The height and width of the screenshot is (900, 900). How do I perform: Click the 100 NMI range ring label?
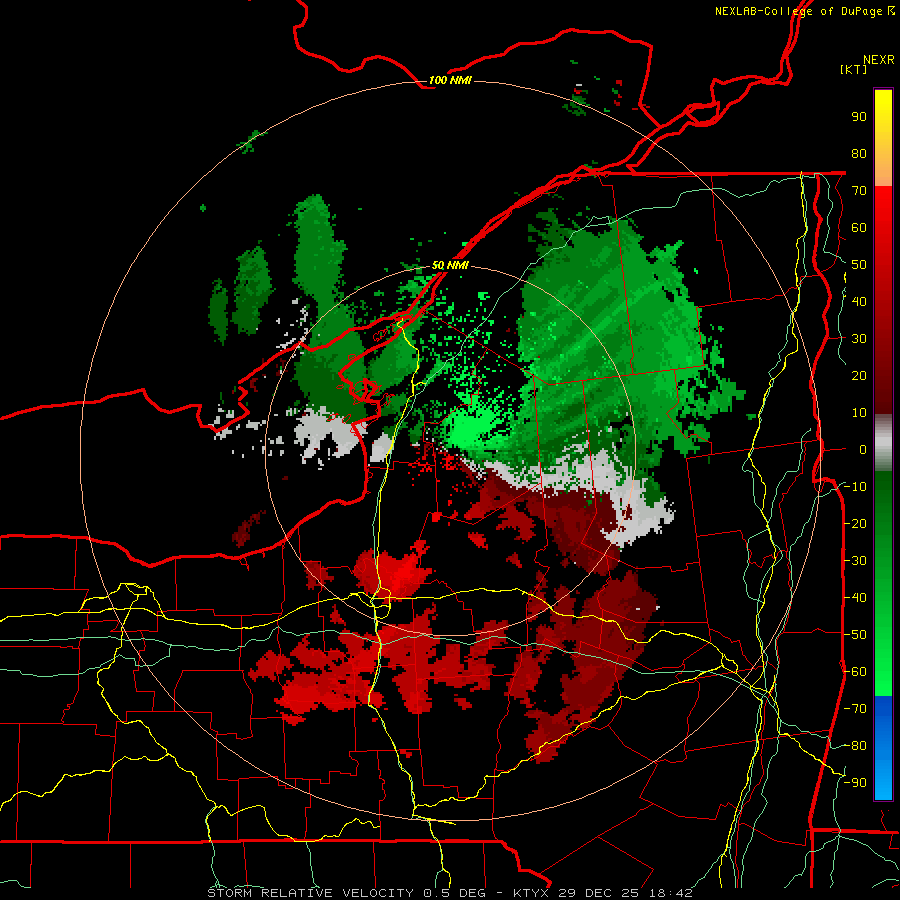click(x=450, y=80)
